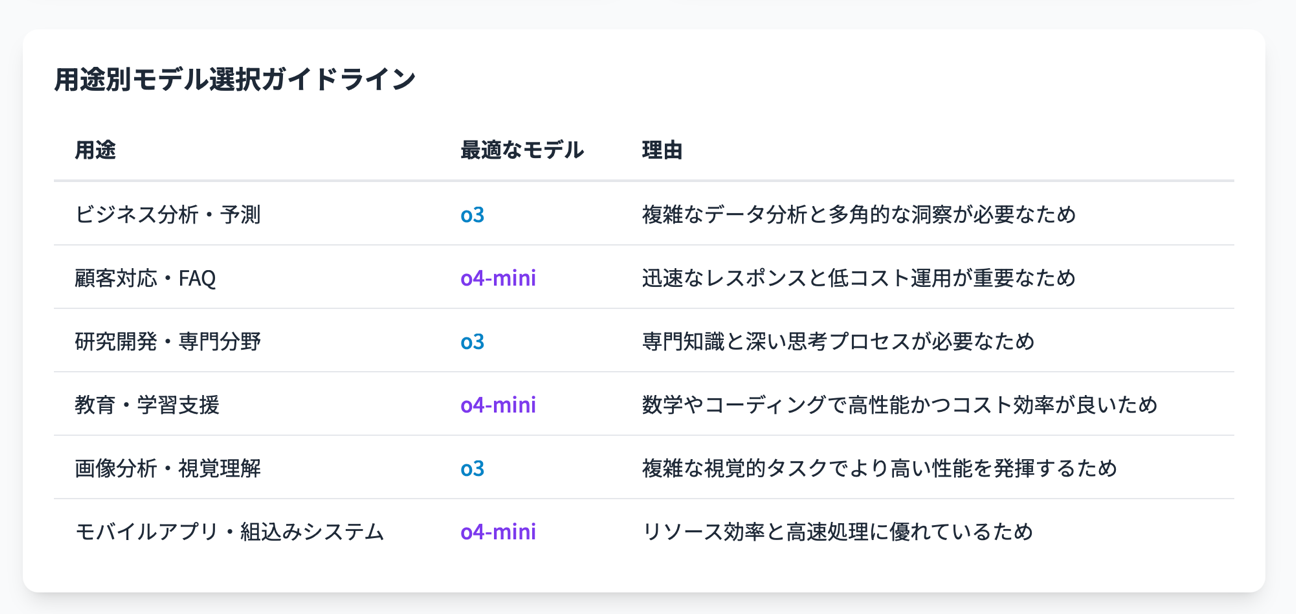Click o3 link in 研究開発・専門分野 row
Screen dimensions: 1296x614
click(472, 341)
